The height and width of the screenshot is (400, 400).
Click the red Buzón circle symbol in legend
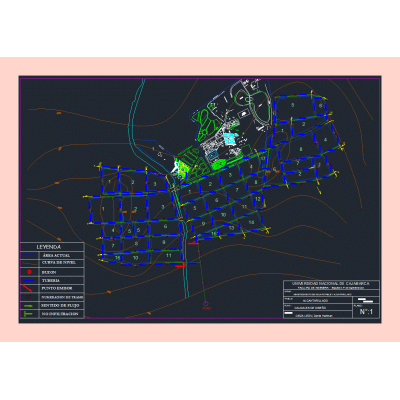29,272
